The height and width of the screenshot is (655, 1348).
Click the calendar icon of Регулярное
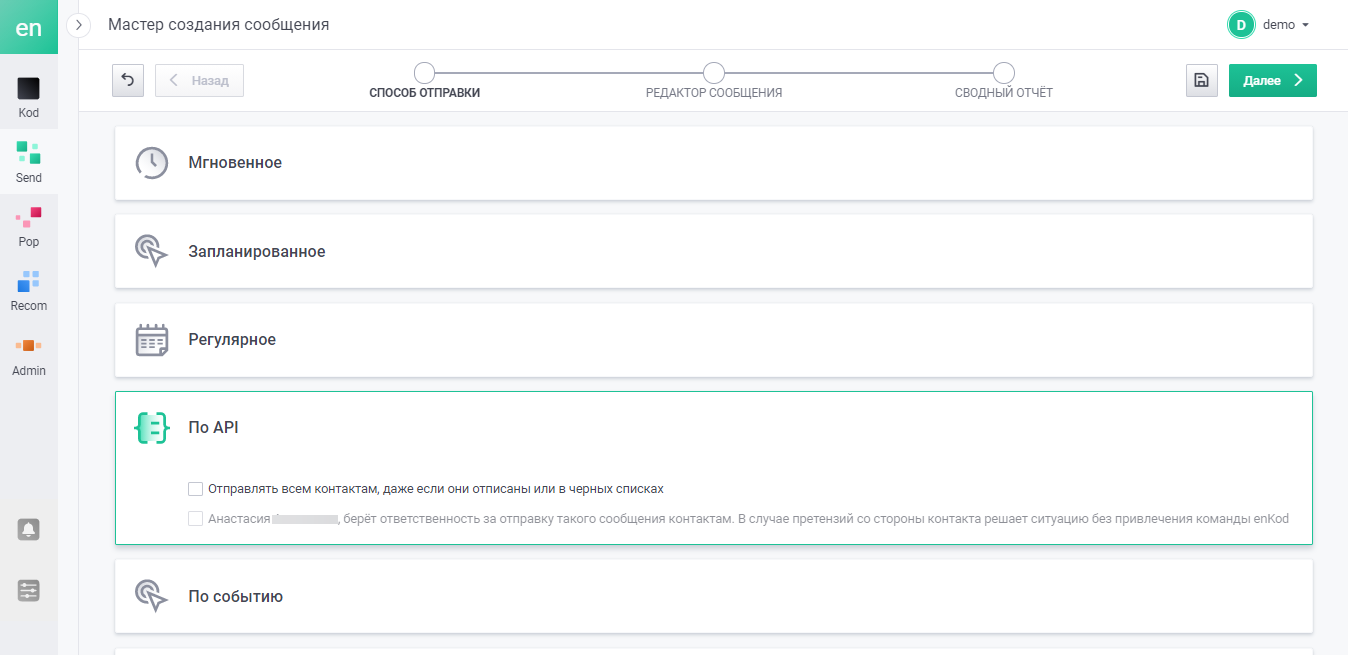pos(152,340)
